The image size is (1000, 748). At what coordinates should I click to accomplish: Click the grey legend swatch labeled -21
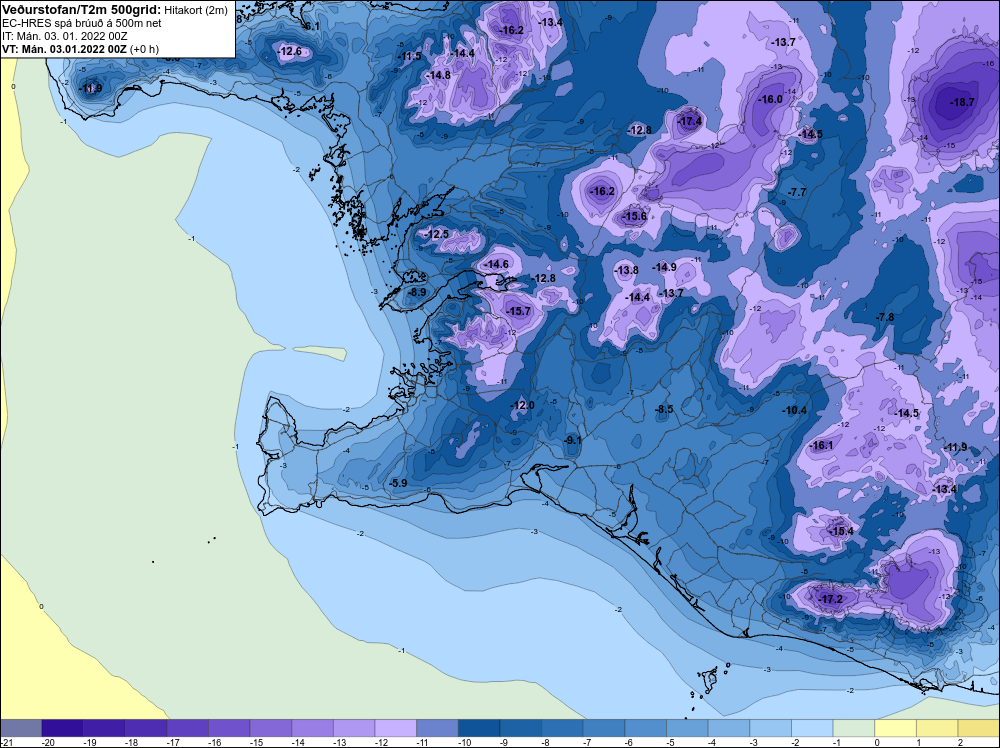point(21,728)
